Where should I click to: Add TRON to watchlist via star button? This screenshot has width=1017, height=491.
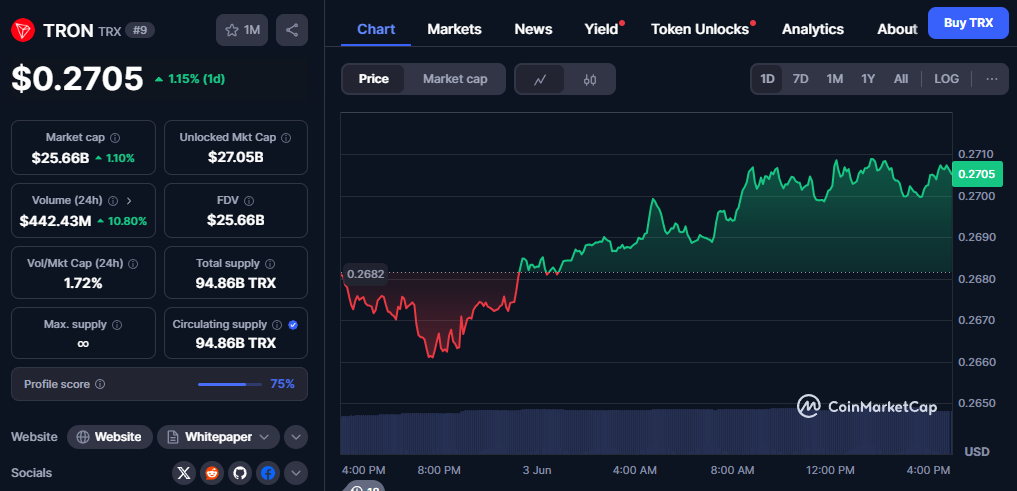pyautogui.click(x=242, y=30)
